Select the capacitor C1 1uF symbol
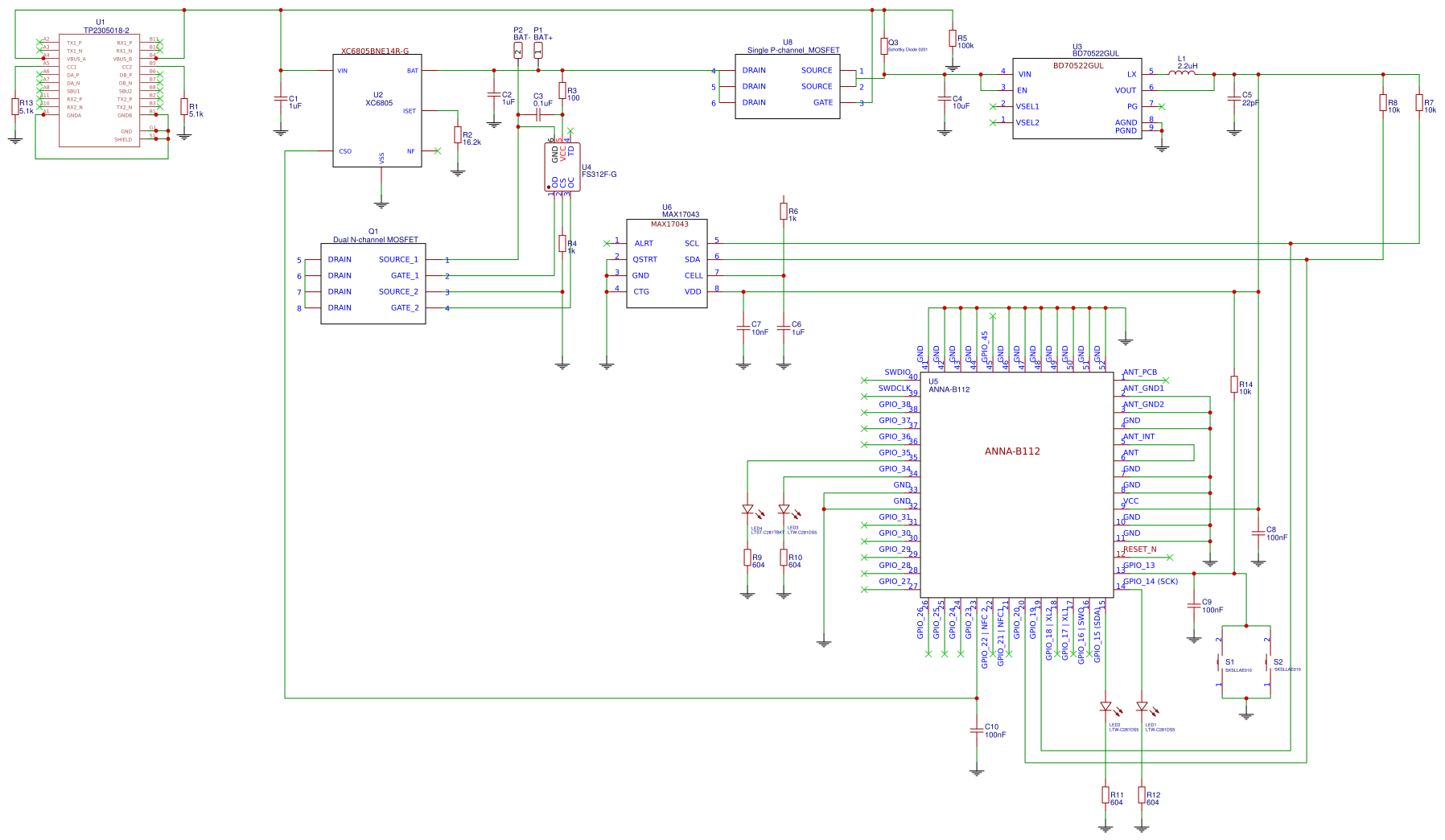Screen dimensions: 1445x840 click(281, 98)
